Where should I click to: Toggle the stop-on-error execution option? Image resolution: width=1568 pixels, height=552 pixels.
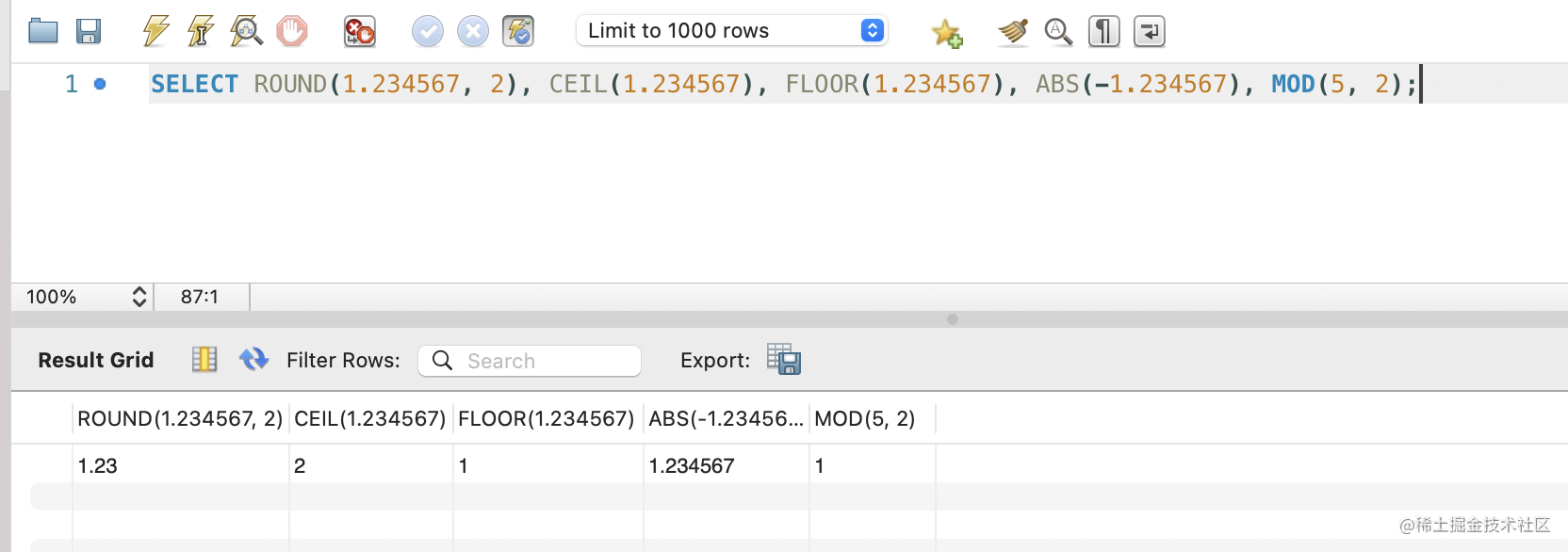pyautogui.click(x=359, y=31)
